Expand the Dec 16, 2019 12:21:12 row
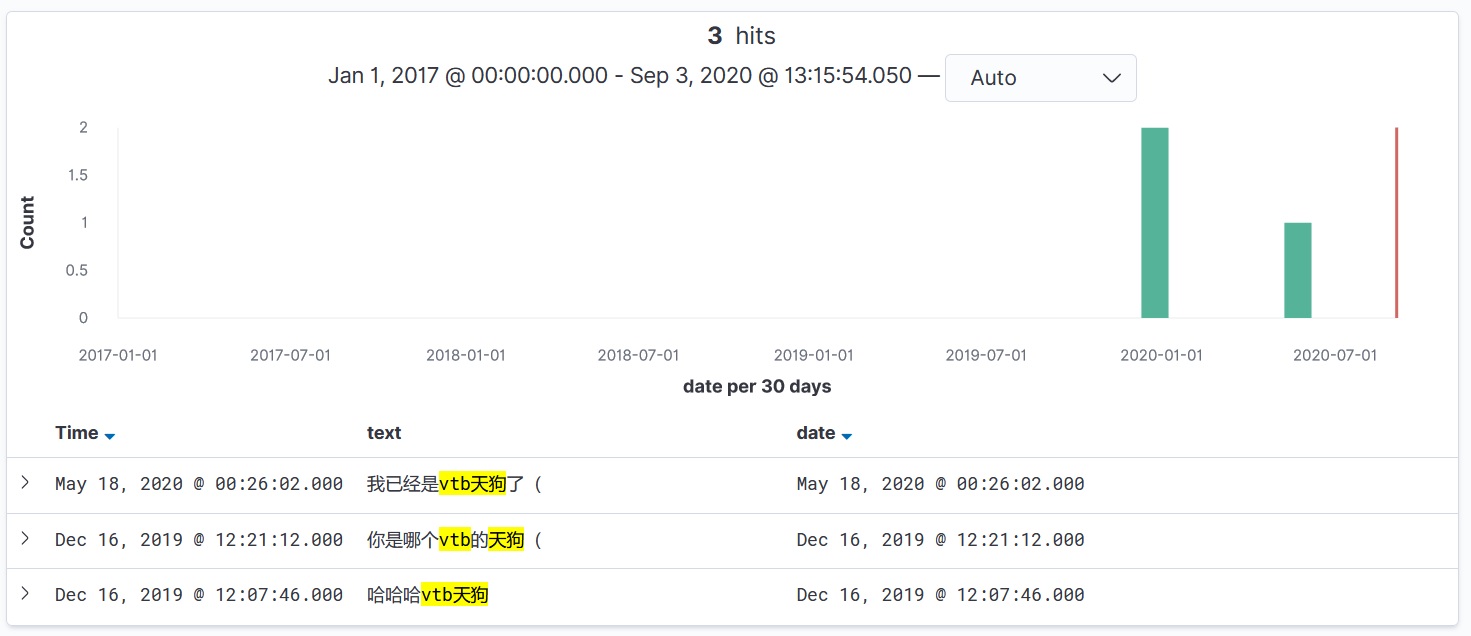The width and height of the screenshot is (1471, 636). point(25,539)
